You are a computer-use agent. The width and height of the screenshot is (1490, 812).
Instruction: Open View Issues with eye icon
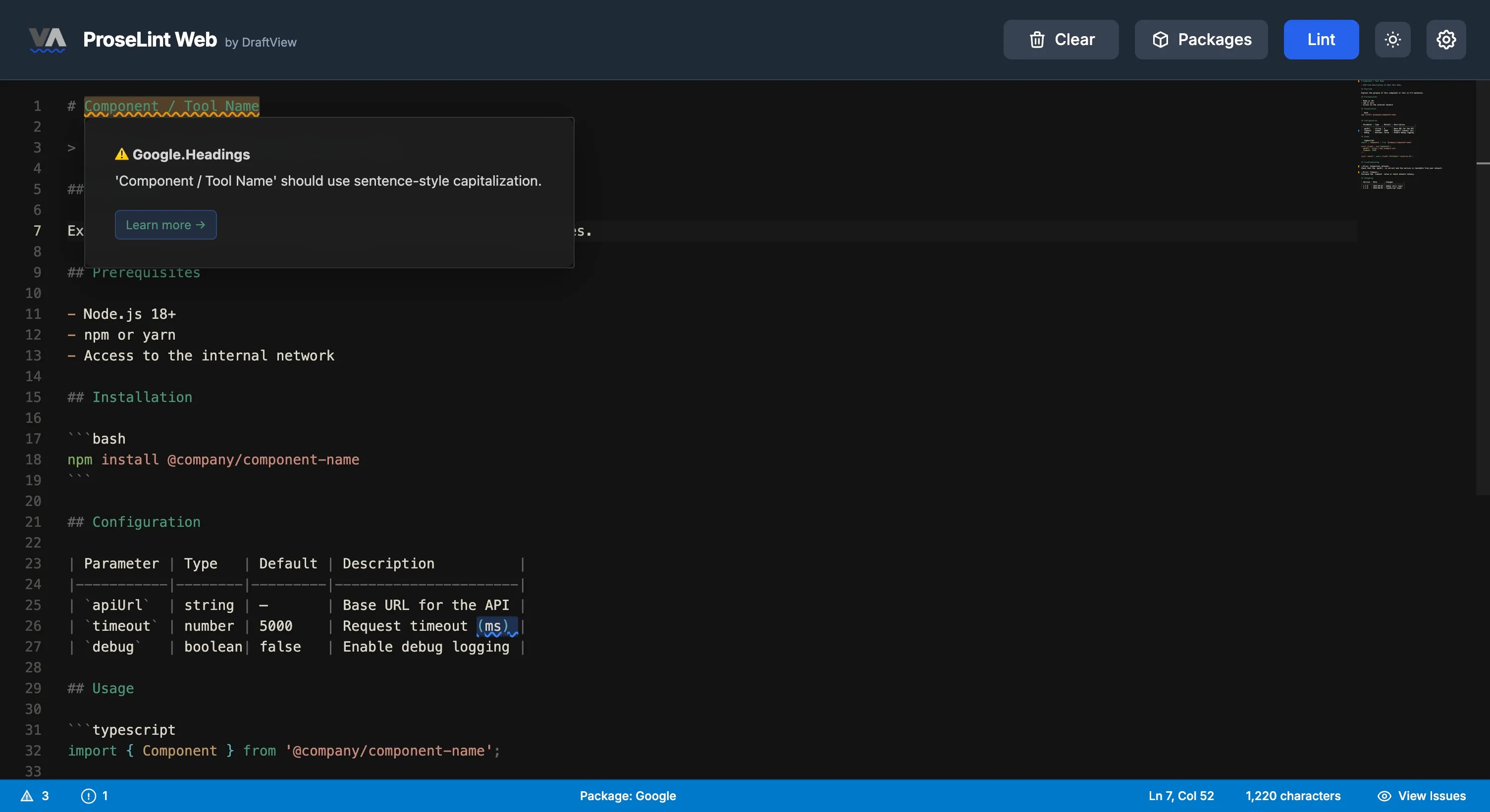pyautogui.click(x=1421, y=796)
